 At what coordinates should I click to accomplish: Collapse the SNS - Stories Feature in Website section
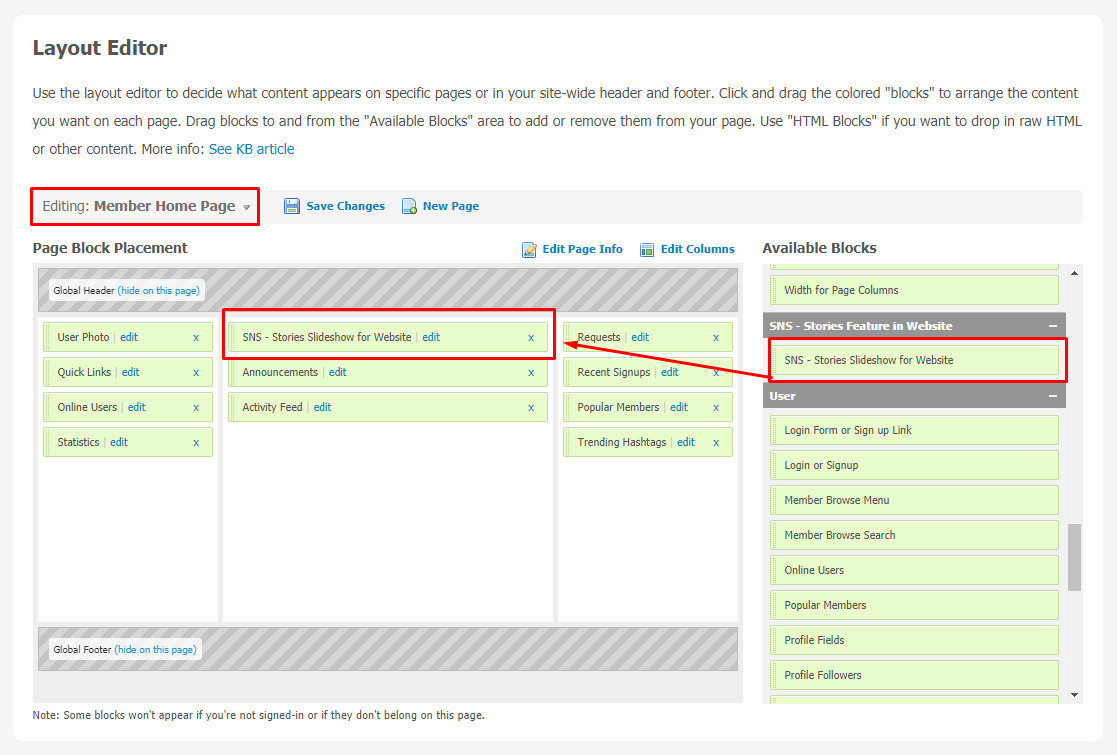1053,326
